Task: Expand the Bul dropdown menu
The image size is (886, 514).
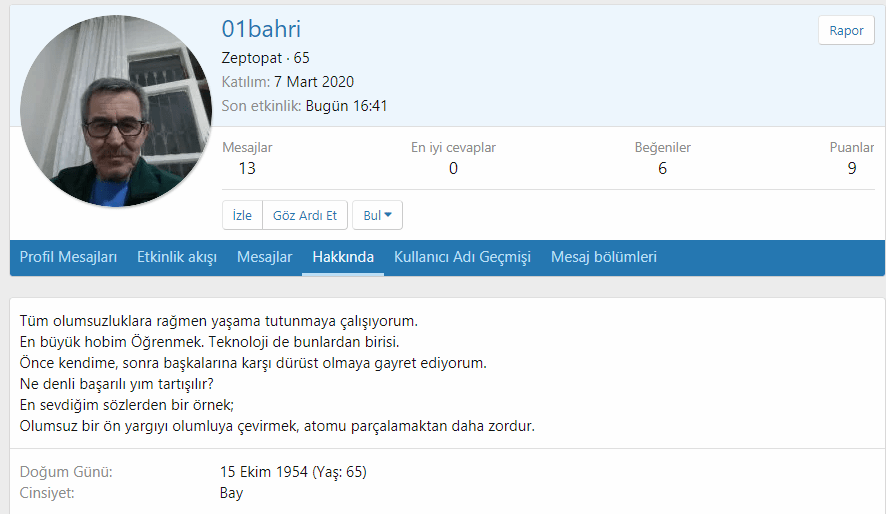Action: [377, 215]
